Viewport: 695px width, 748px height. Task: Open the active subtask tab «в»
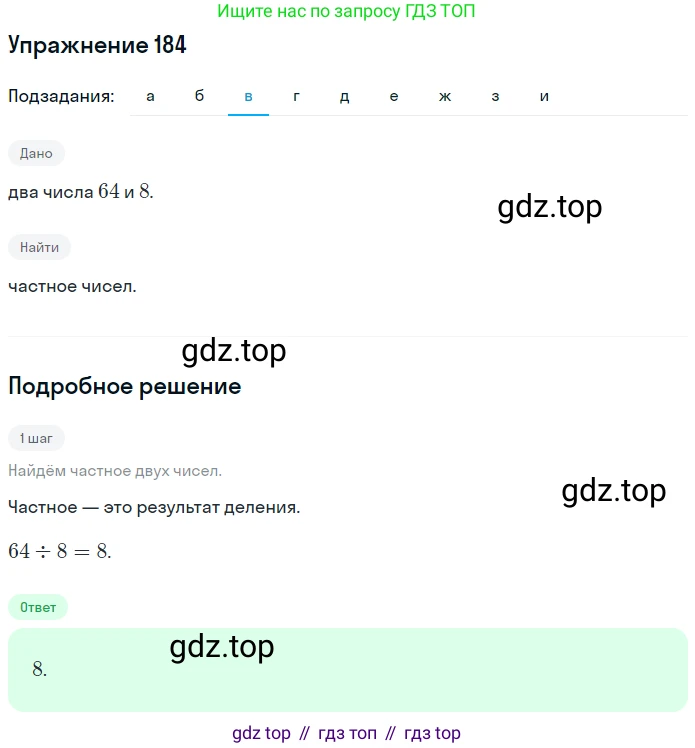click(248, 96)
